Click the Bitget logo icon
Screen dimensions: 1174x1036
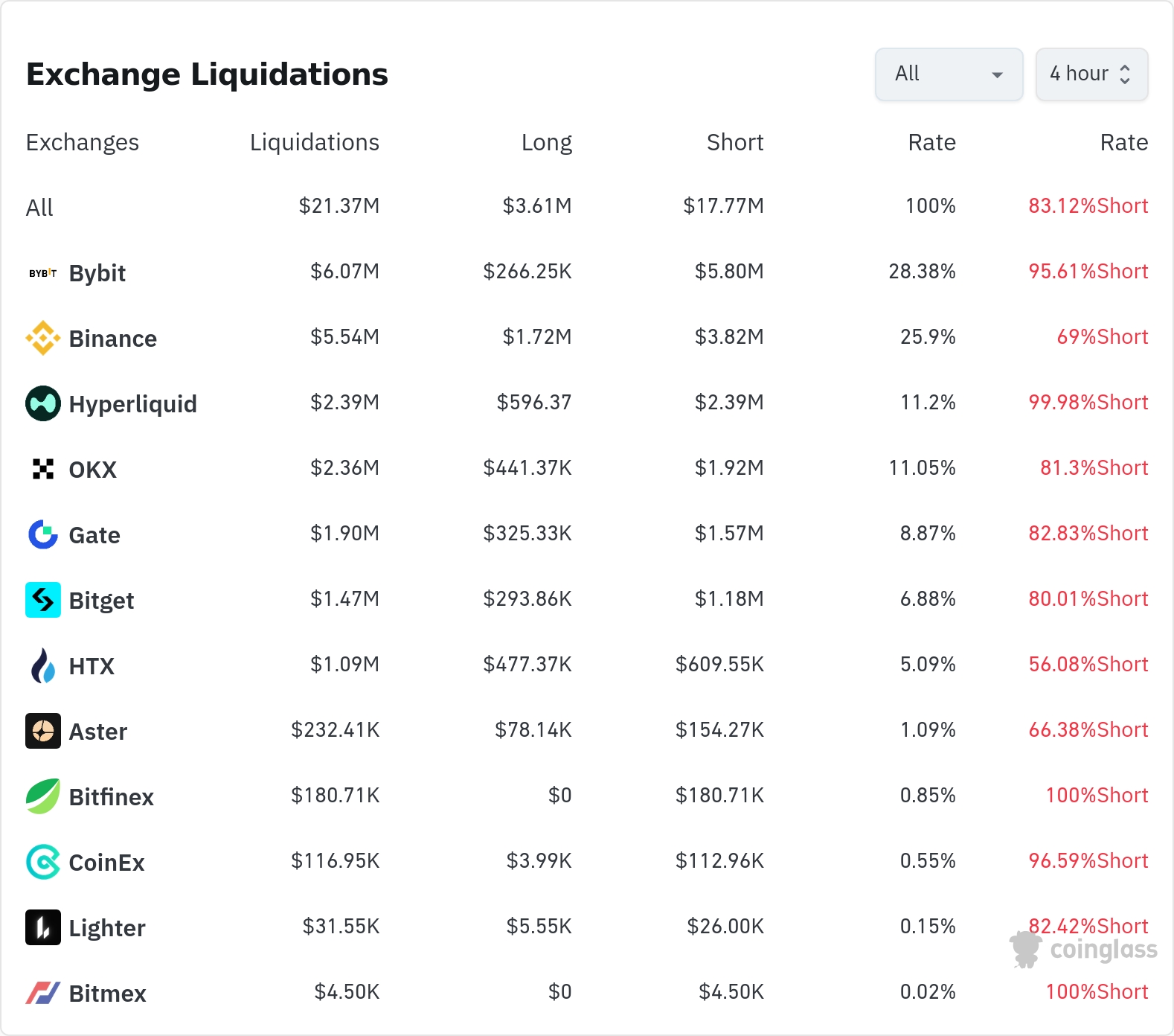[x=43, y=600]
